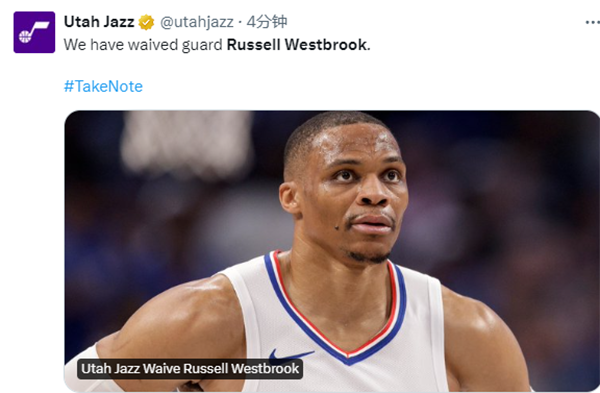Open the tweet's more options ellipsis
This screenshot has height=393, width=600.
point(592,23)
